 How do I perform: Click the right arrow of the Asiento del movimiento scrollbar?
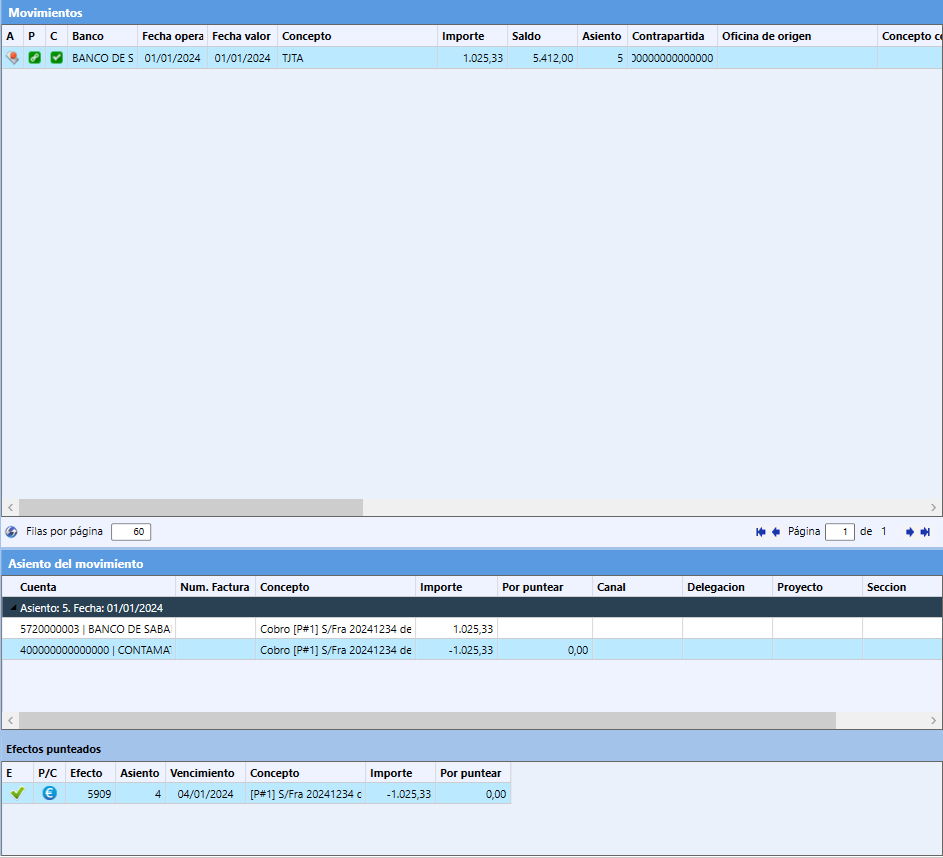pyautogui.click(x=933, y=720)
